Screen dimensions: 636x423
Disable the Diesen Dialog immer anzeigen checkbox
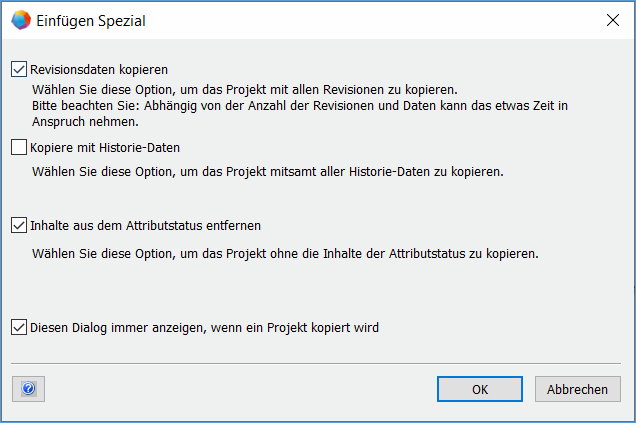point(19,327)
